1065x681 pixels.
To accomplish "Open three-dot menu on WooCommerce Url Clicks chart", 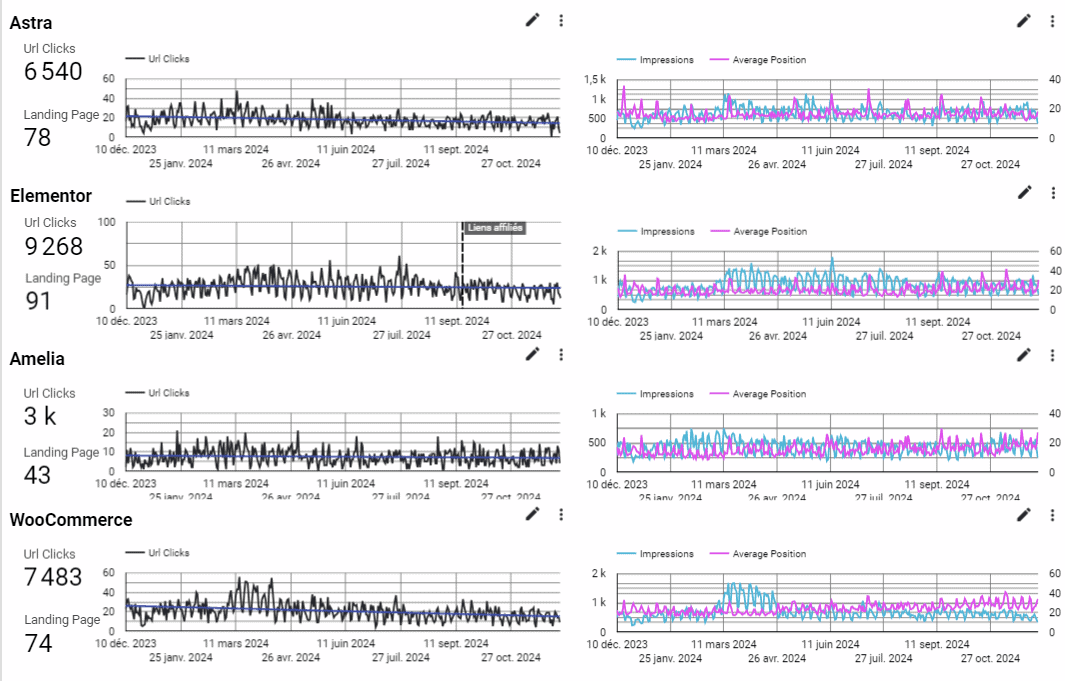I will (x=561, y=514).
